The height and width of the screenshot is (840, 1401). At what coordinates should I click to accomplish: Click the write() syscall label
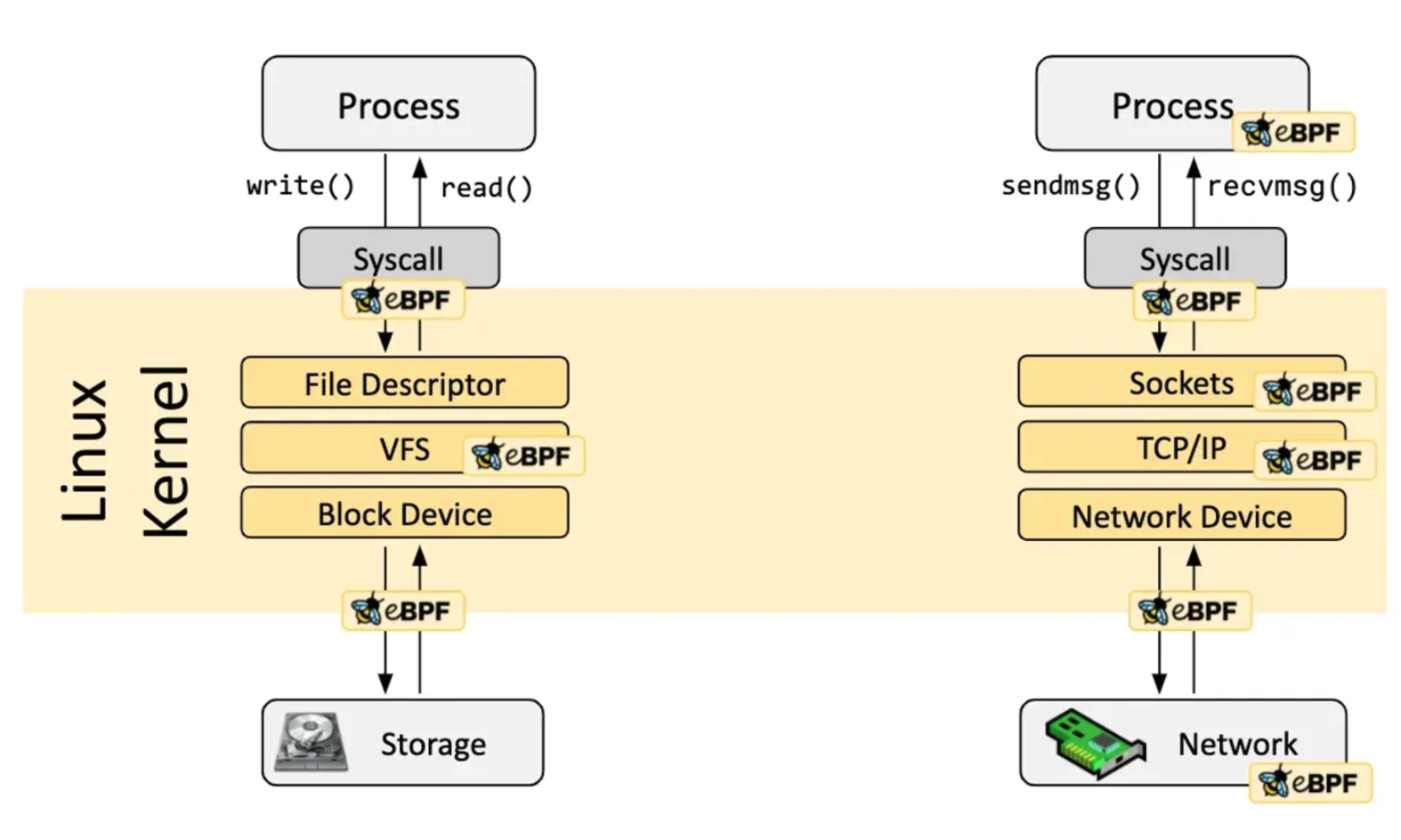click(x=300, y=186)
